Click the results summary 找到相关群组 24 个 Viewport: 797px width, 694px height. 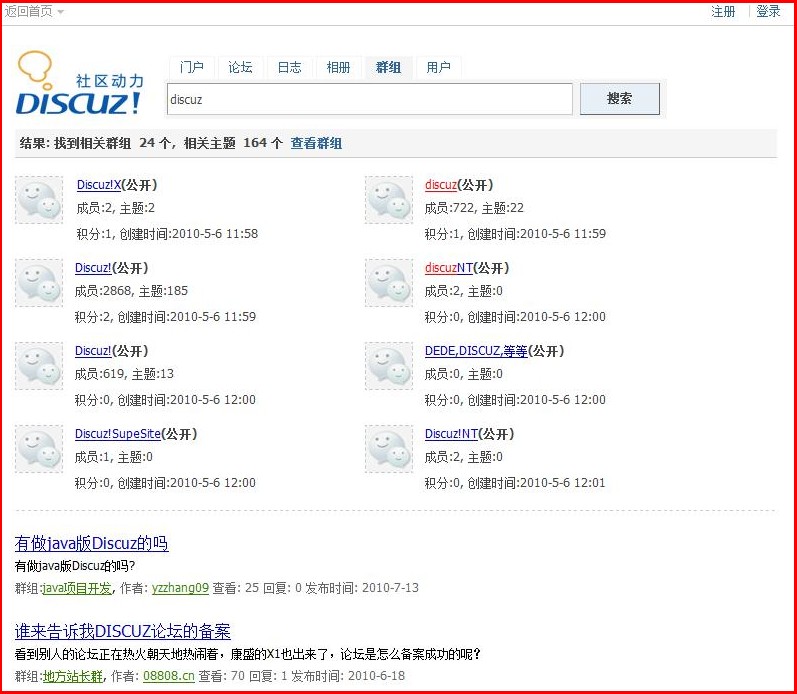tap(112, 143)
